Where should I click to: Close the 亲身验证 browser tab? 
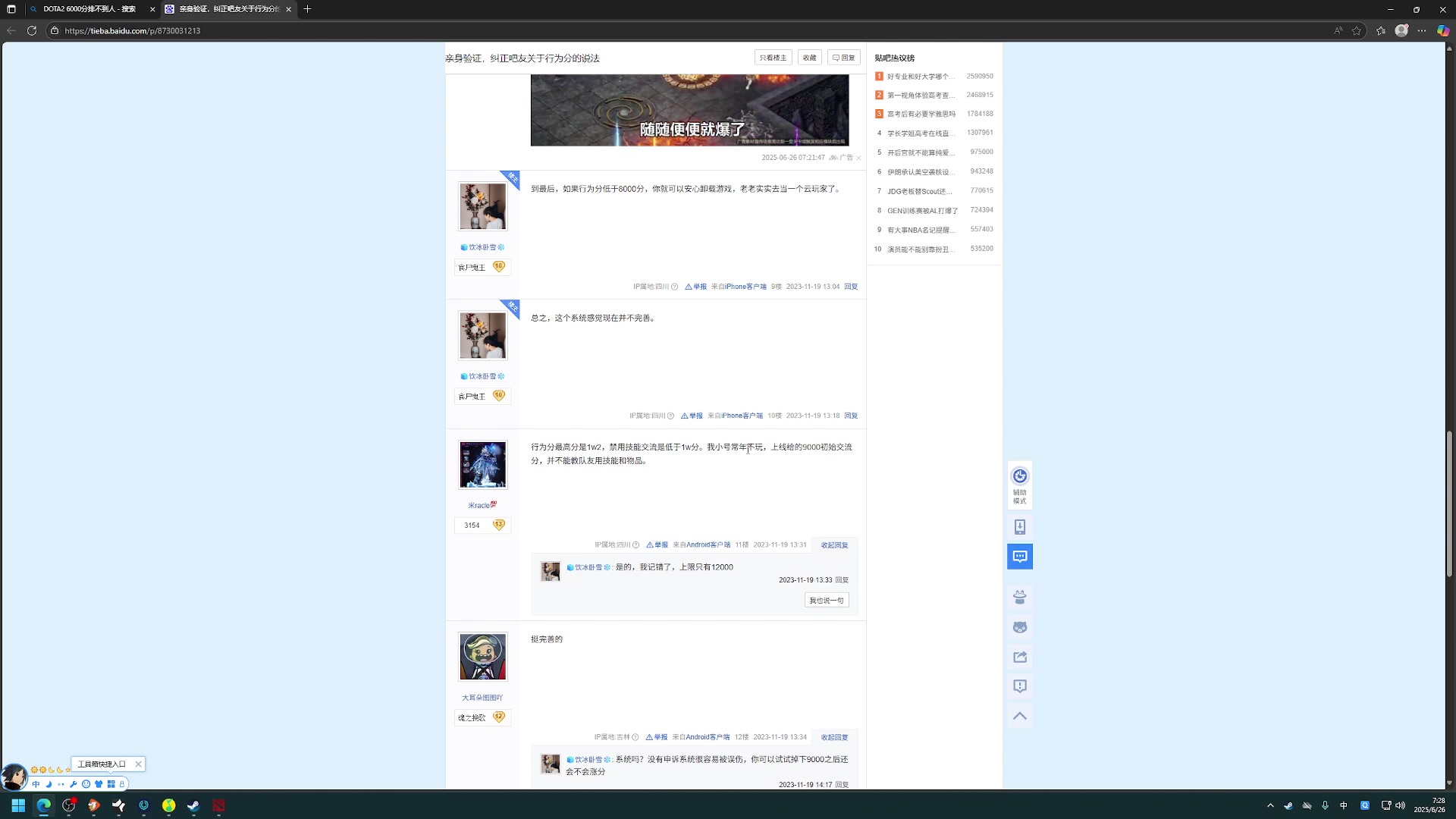[x=288, y=9]
